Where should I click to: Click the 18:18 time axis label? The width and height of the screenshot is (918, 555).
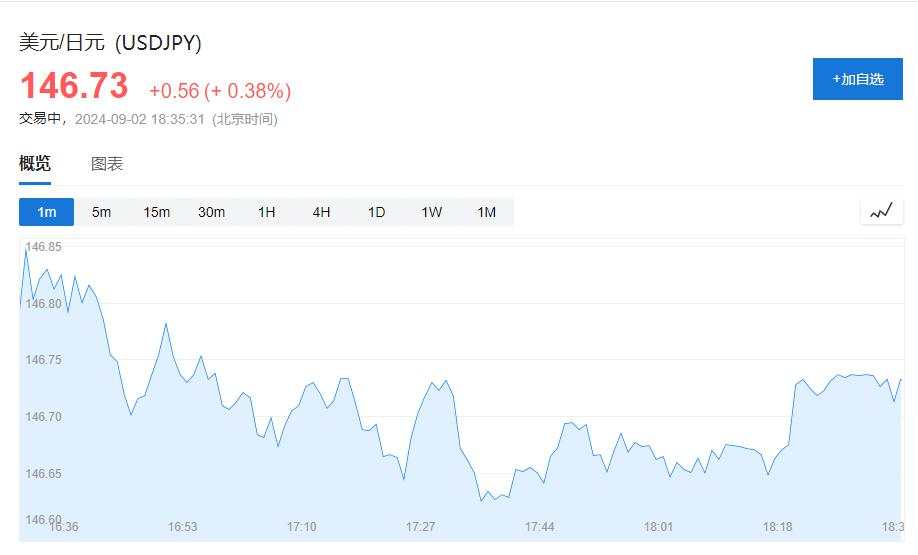click(x=777, y=527)
